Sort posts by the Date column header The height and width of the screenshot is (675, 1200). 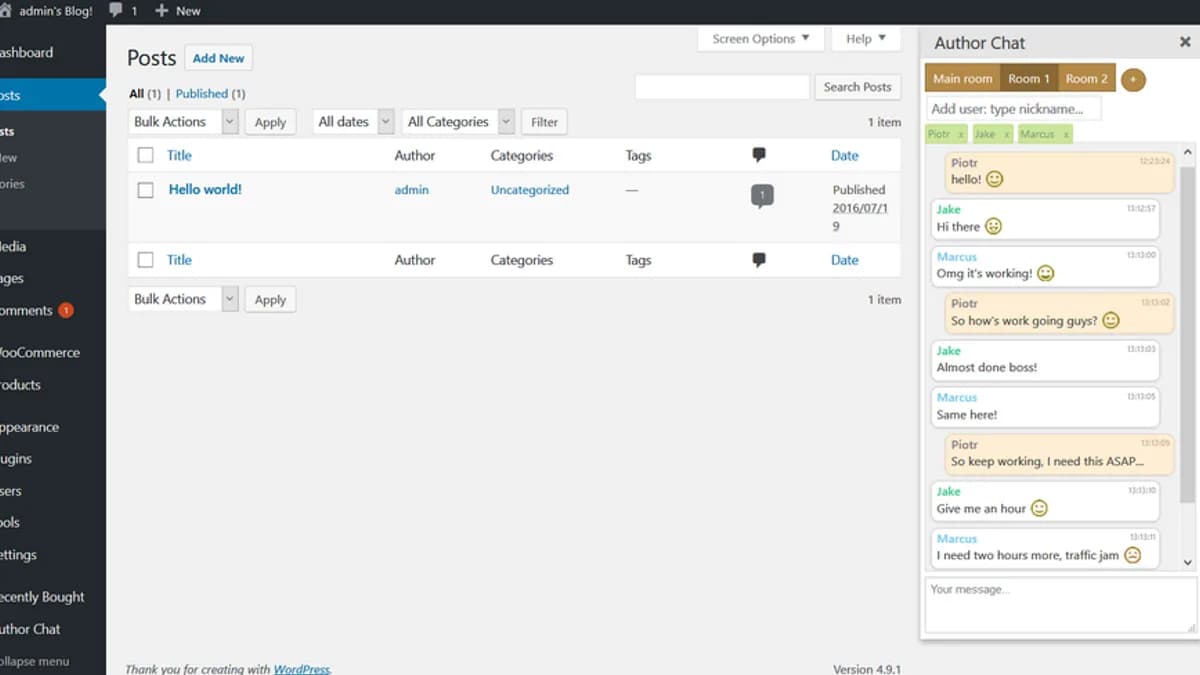tap(845, 155)
